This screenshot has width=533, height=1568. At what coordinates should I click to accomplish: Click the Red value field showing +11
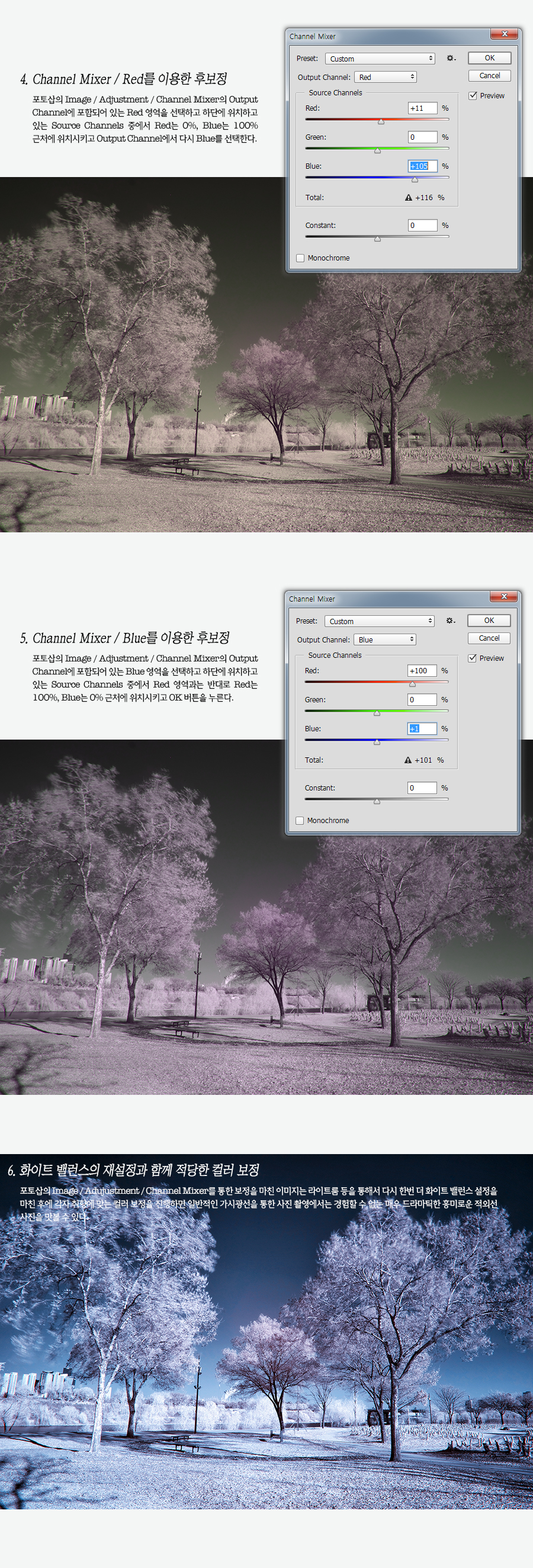point(422,108)
